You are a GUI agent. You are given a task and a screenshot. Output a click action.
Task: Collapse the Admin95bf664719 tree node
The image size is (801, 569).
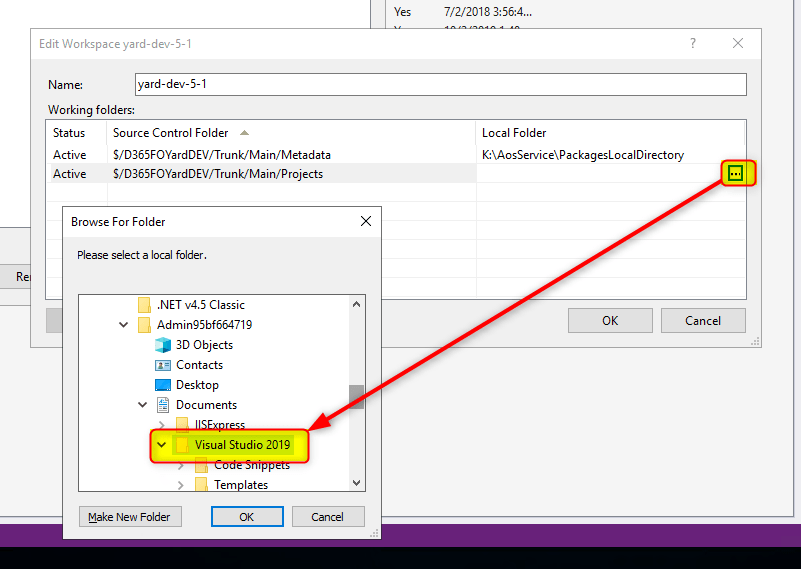[x=124, y=325]
